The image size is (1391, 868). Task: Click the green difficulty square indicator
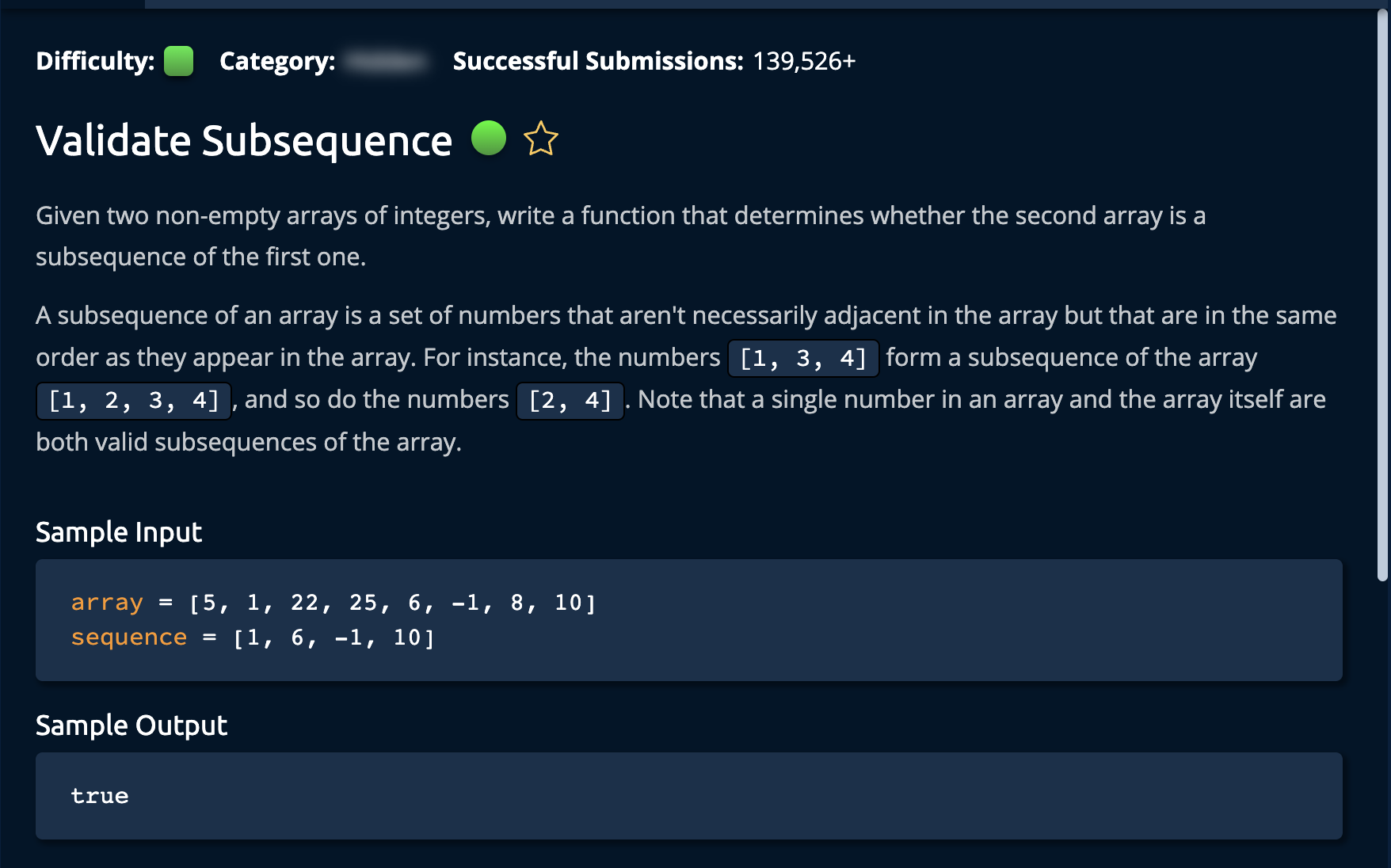pos(178,61)
